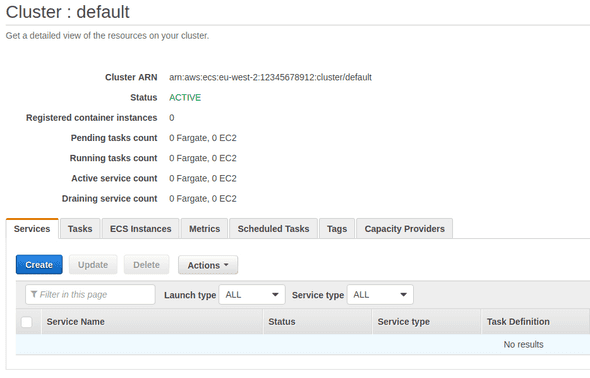Expand the Launch type ALL dropdown

click(x=252, y=295)
